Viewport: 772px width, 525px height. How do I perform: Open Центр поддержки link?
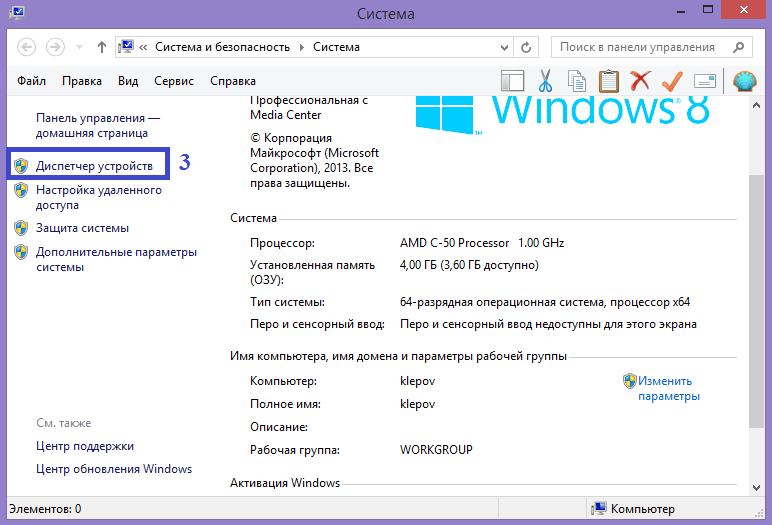click(x=85, y=446)
